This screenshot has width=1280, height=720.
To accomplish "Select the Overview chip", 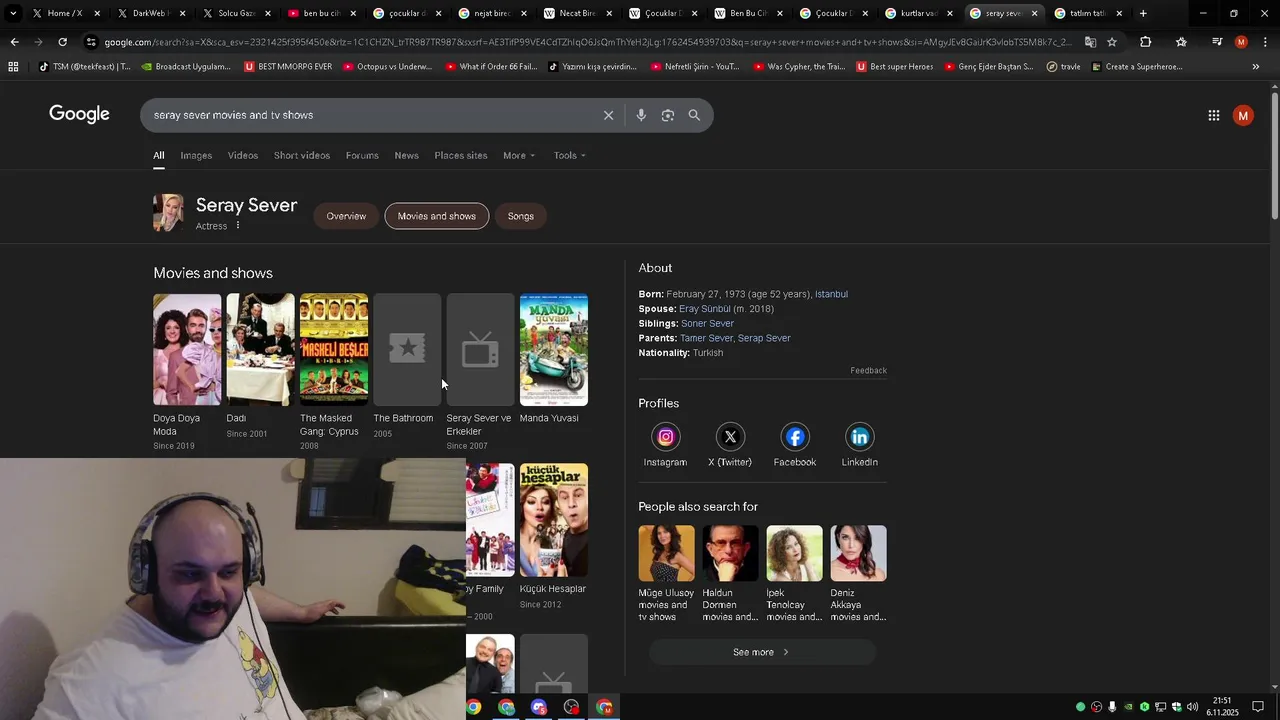I will coord(346,216).
